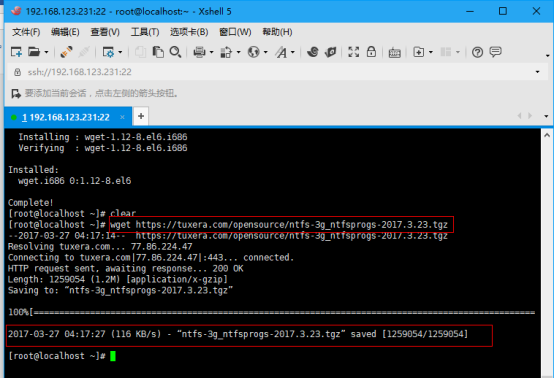Close the 192.168.123.231:22 tab
The width and height of the screenshot is (554, 379).
pos(122,117)
